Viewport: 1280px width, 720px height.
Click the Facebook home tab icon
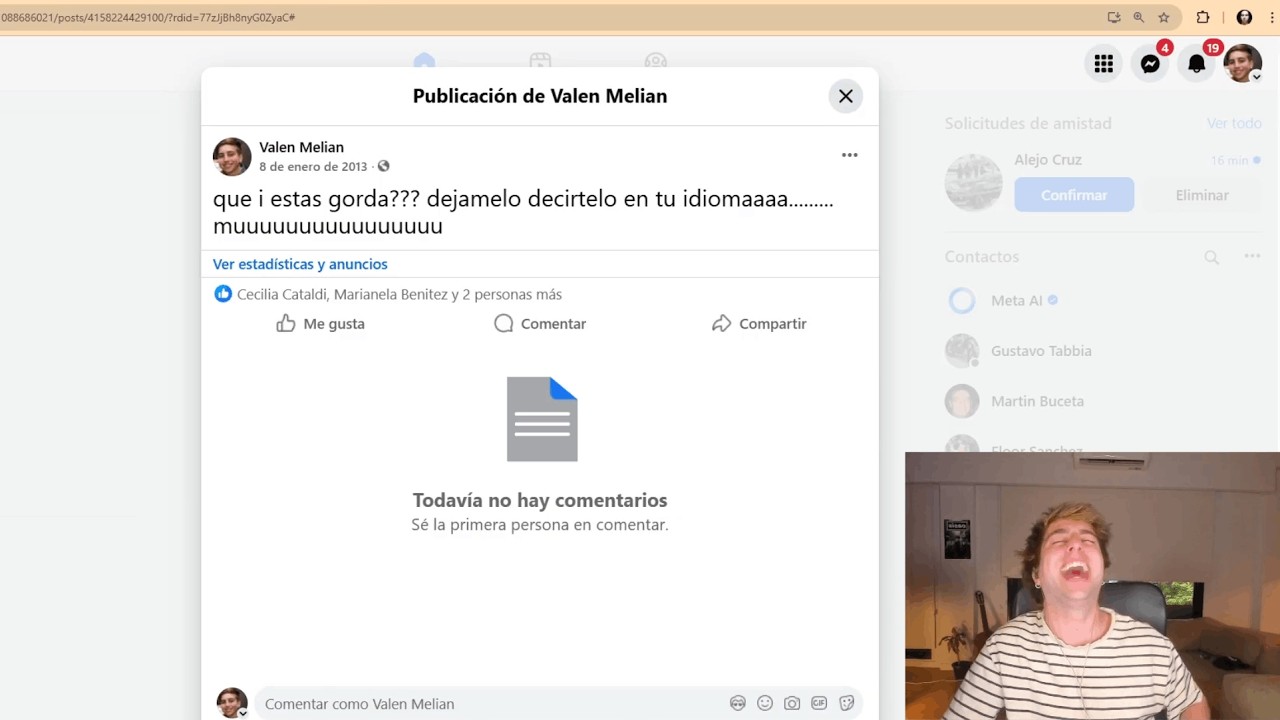coord(424,62)
